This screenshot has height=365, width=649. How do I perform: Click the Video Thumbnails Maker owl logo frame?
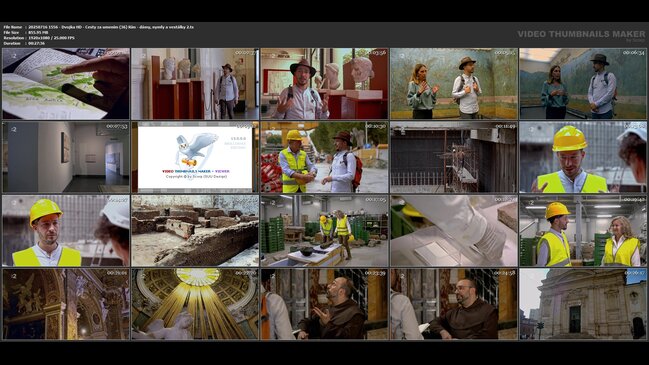coord(195,157)
